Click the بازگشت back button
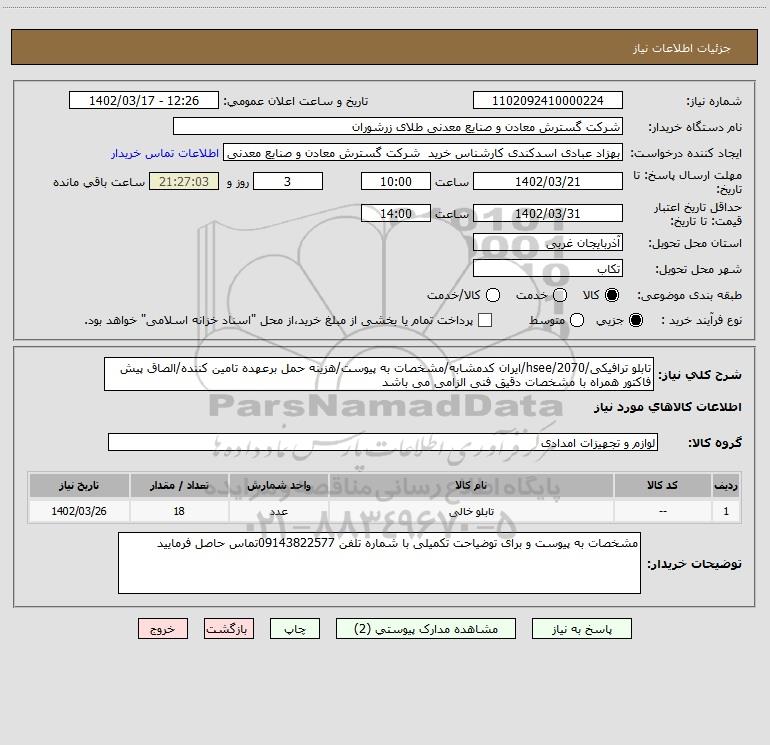770x745 pixels. pyautogui.click(x=229, y=629)
